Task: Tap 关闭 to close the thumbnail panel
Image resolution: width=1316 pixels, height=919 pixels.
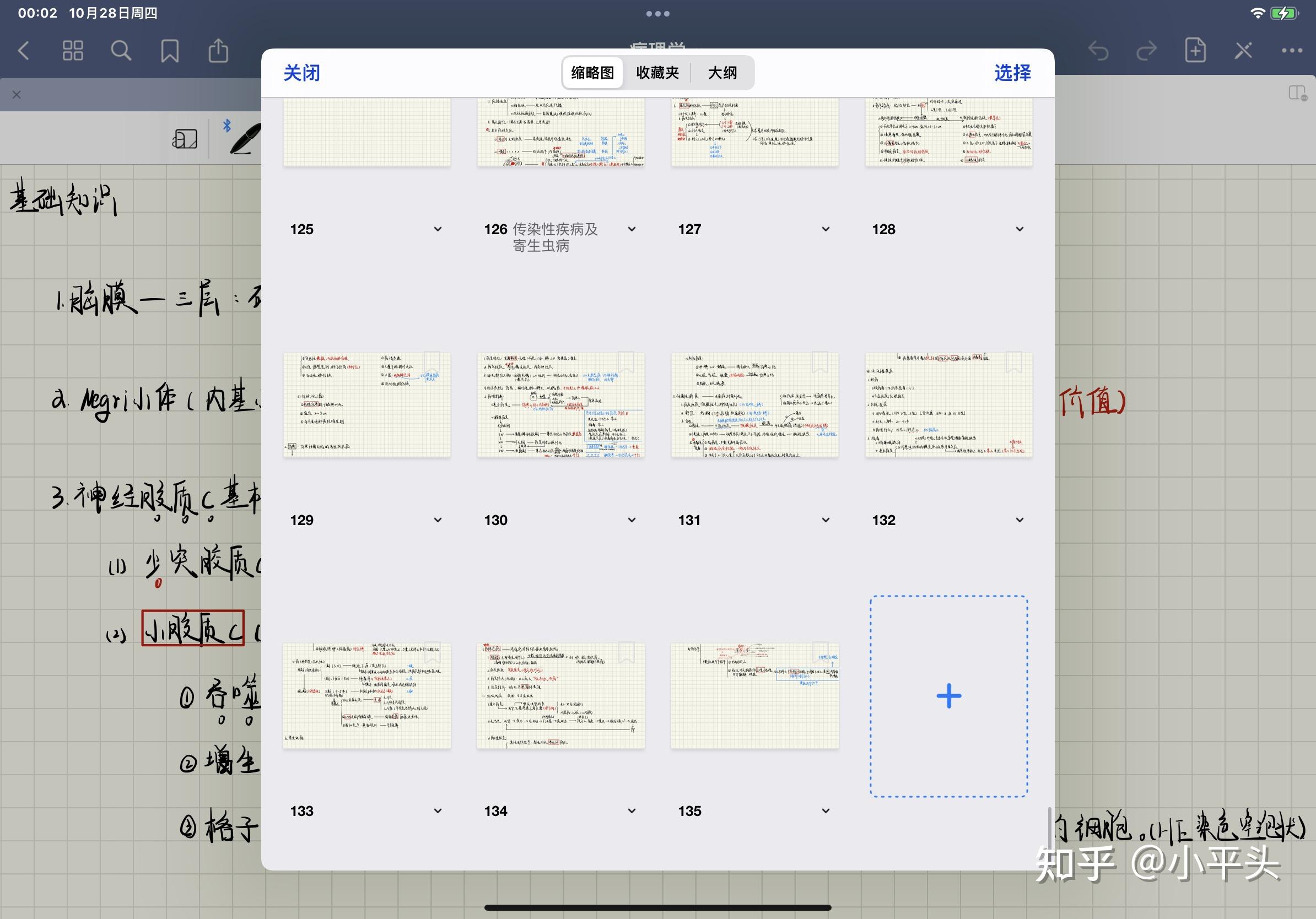Action: tap(301, 73)
